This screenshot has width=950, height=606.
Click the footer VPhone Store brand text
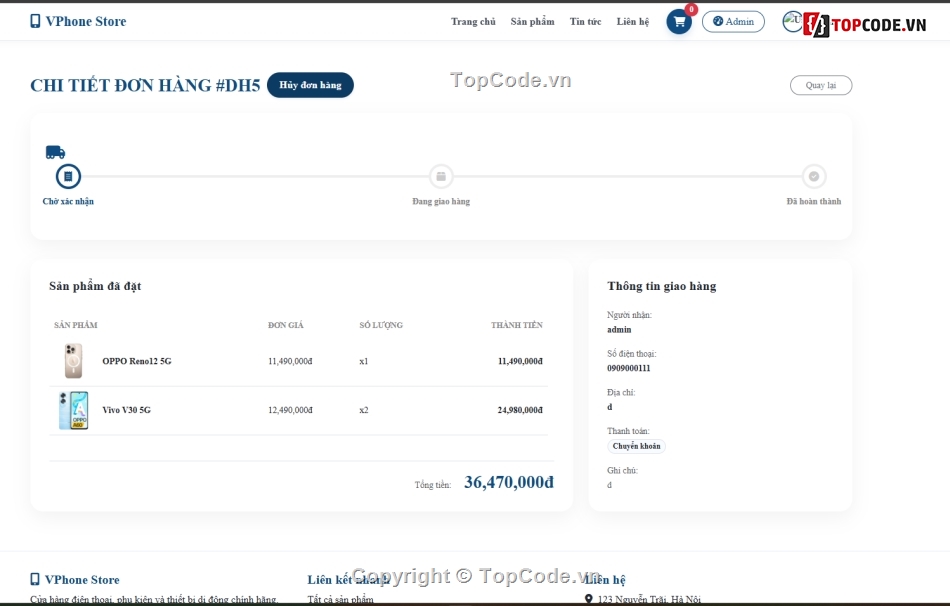[x=82, y=580]
